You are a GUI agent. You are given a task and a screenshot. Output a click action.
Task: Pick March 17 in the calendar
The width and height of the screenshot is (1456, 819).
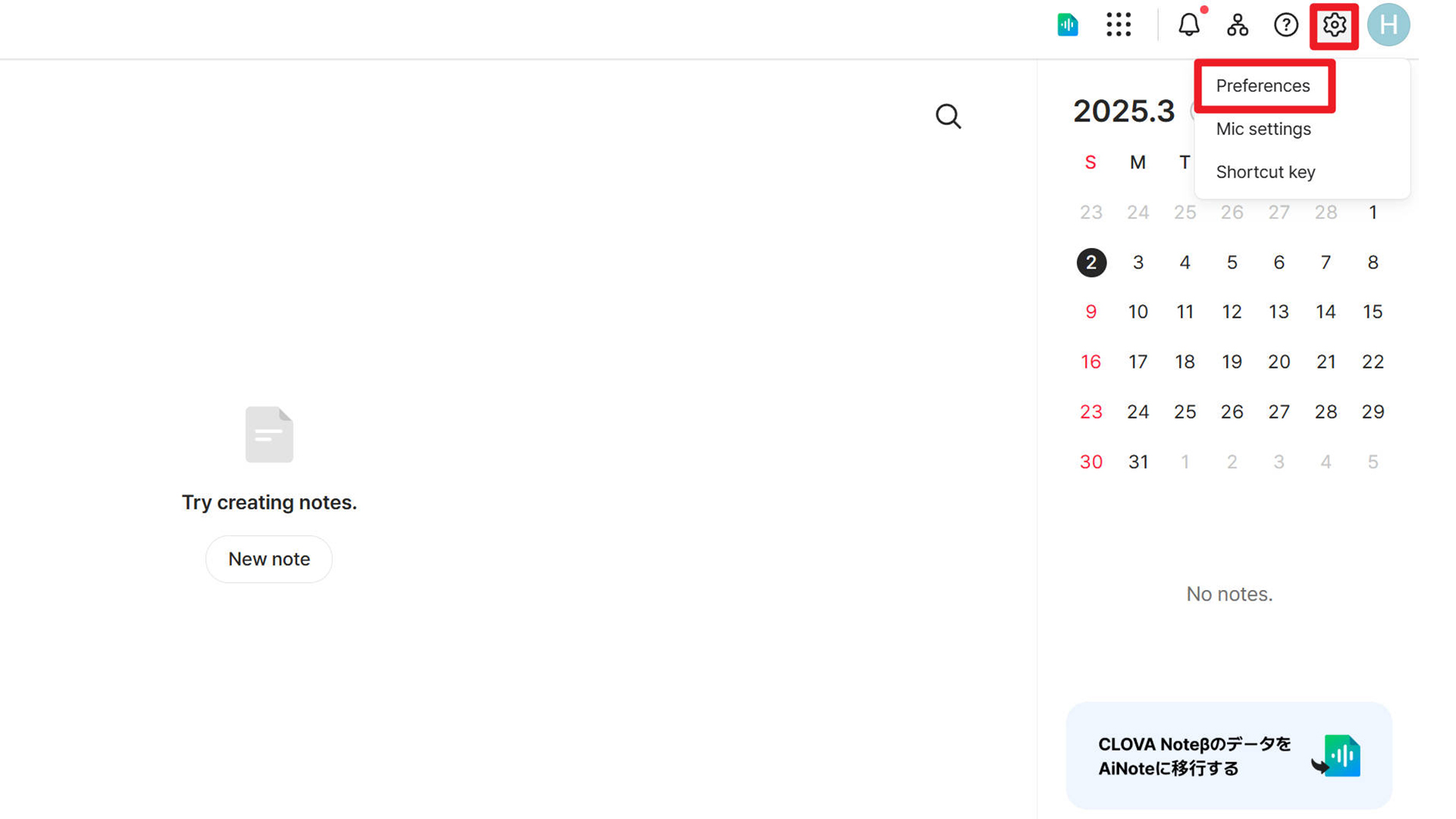pos(1137,362)
